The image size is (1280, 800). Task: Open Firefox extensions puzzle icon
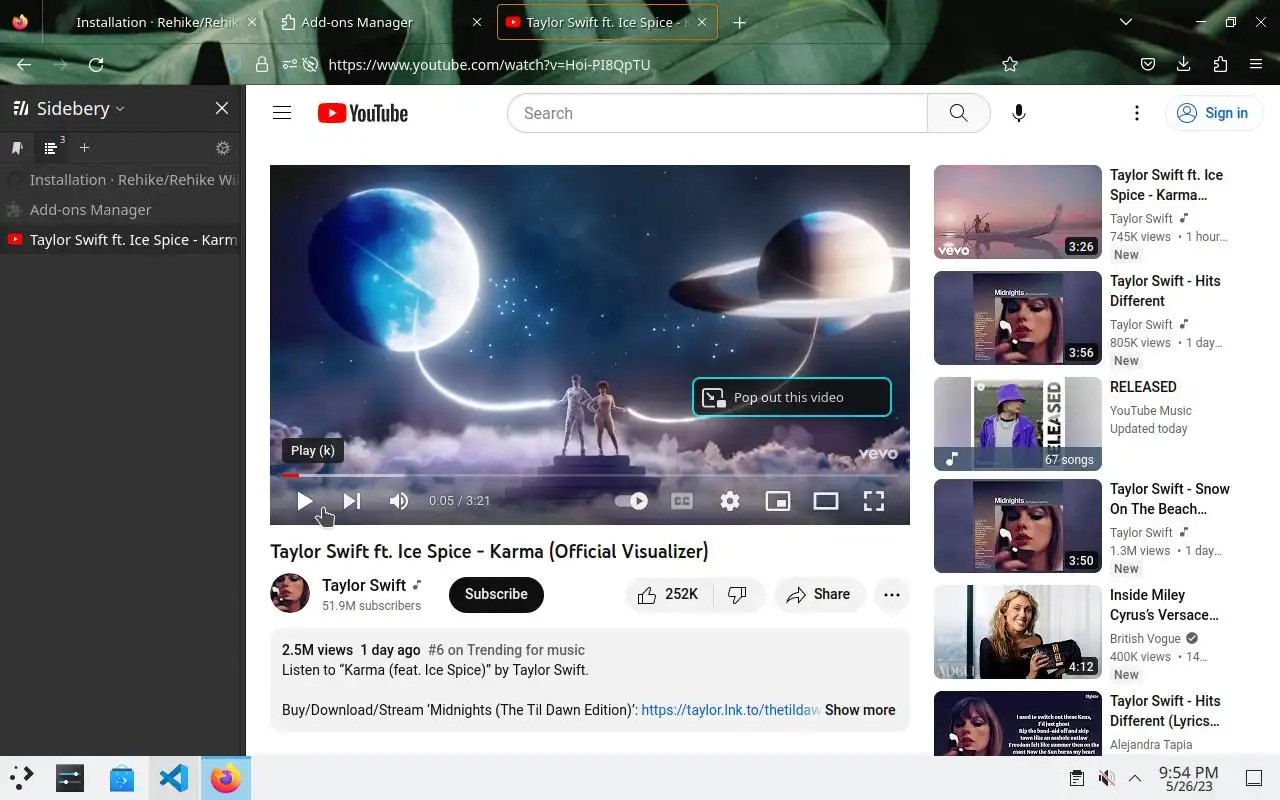(x=1220, y=64)
